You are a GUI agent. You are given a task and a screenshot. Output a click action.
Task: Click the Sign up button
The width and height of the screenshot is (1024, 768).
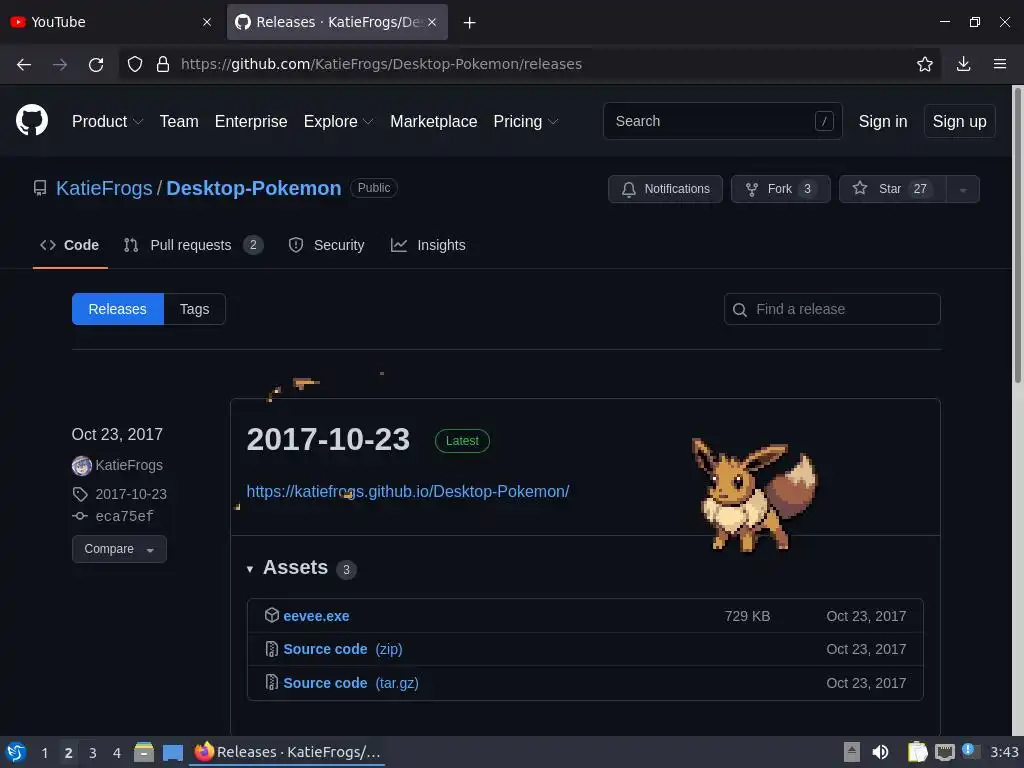[x=959, y=121]
